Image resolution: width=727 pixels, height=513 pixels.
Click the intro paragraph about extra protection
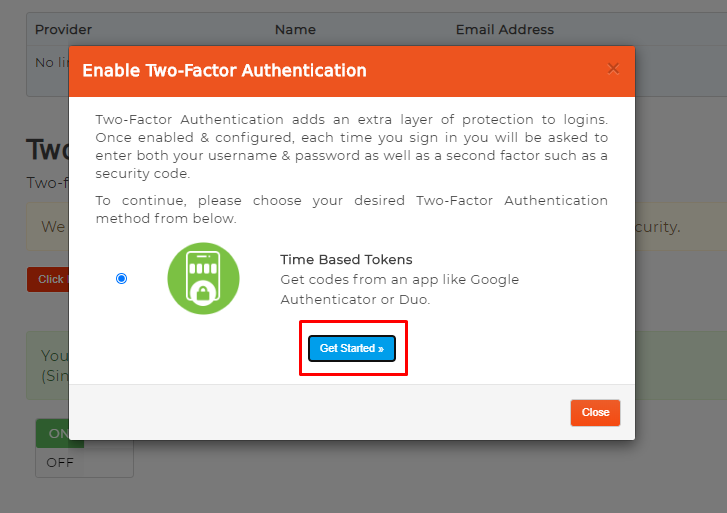(351, 146)
